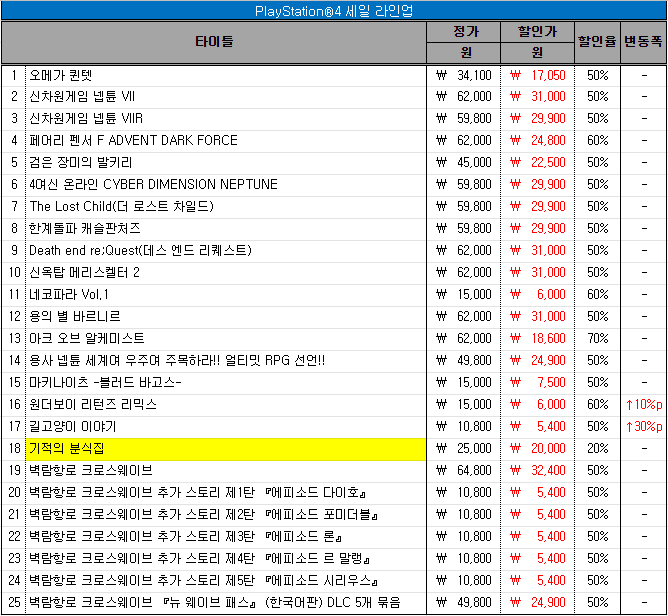The image size is (668, 616).
Task: Click '페어리 펜서 F ADVENT DARK FORCE'
Action: 133,141
